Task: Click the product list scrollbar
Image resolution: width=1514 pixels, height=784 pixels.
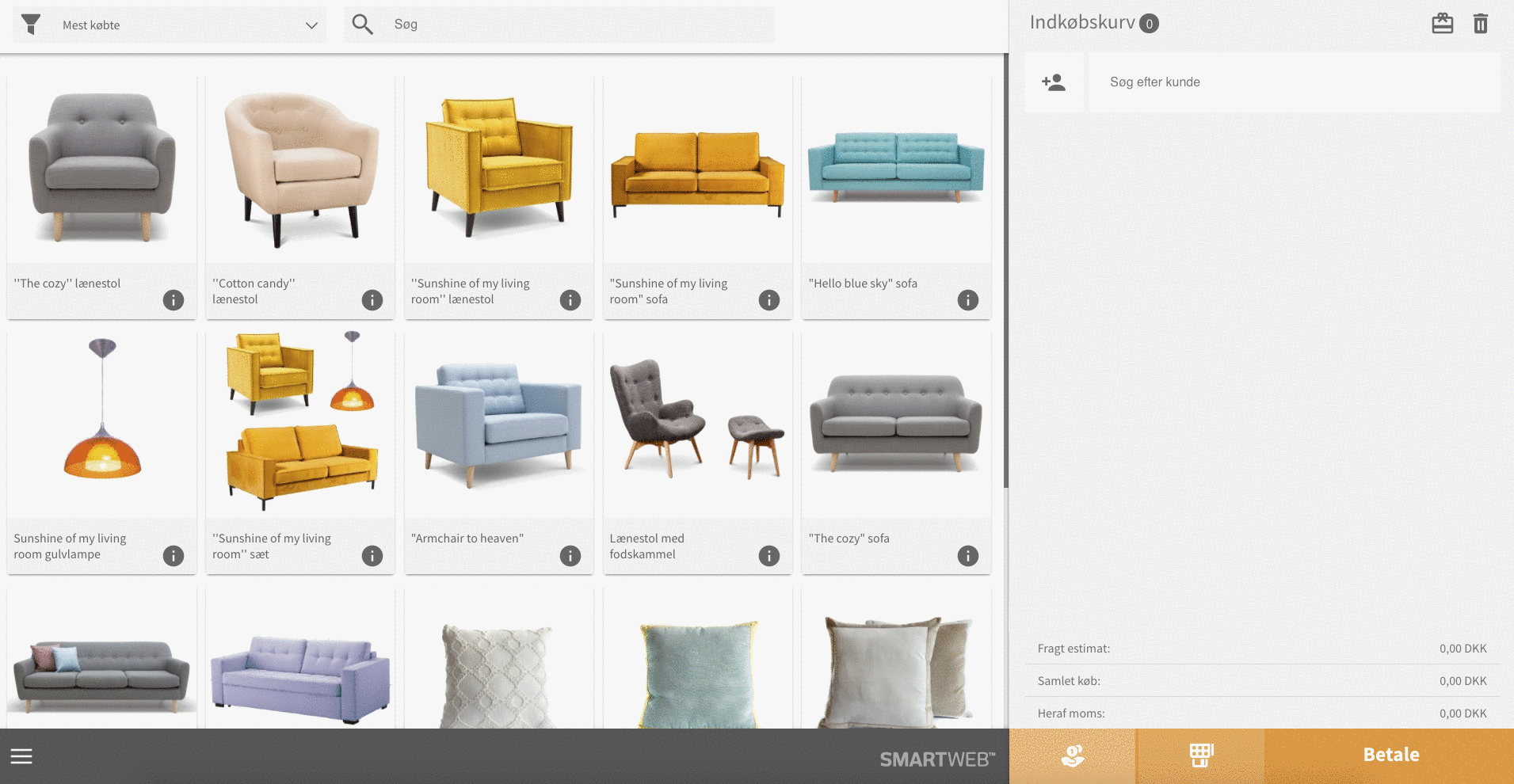Action: tap(1005, 271)
